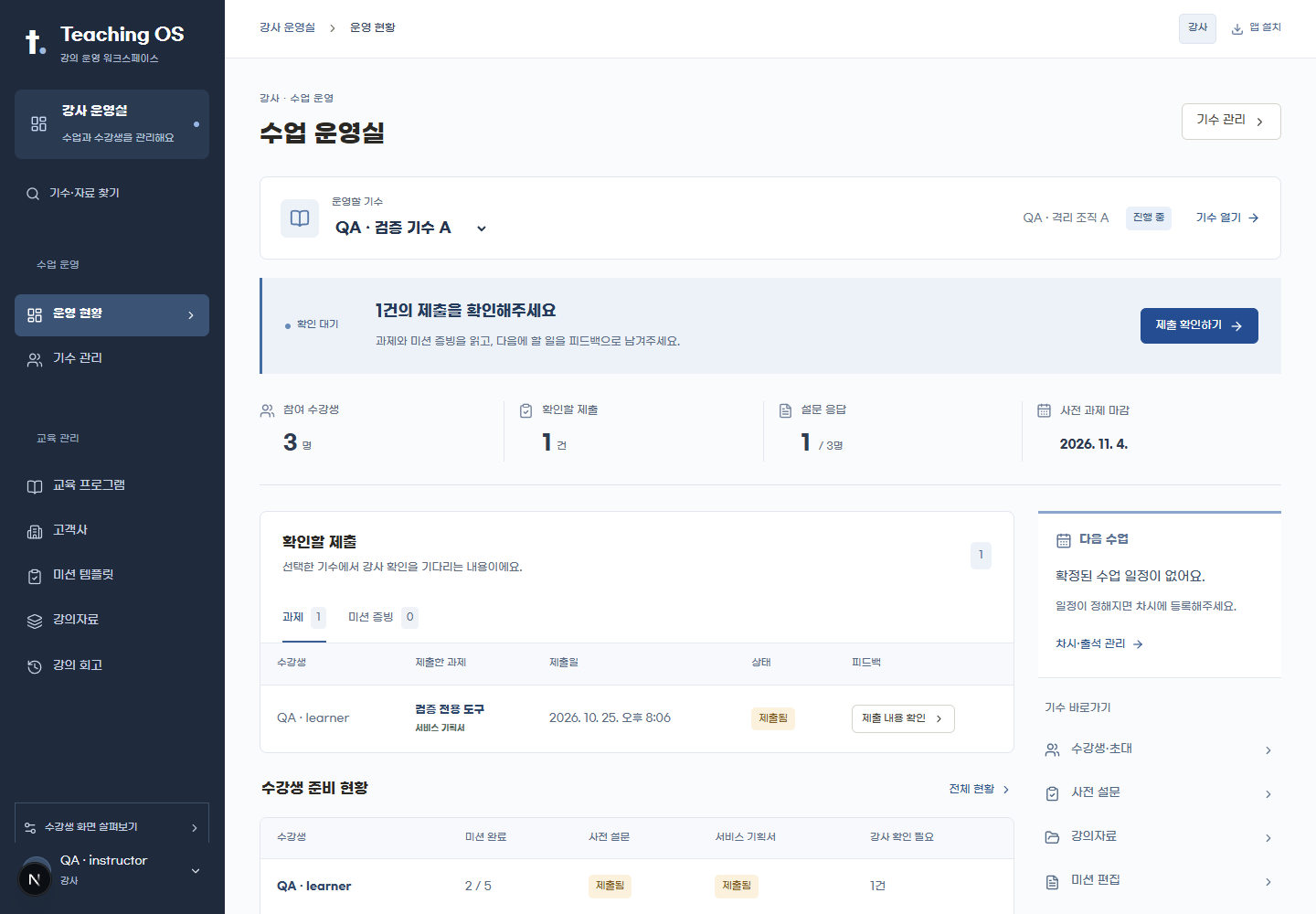Open the 기수 열기 link

1227,218
